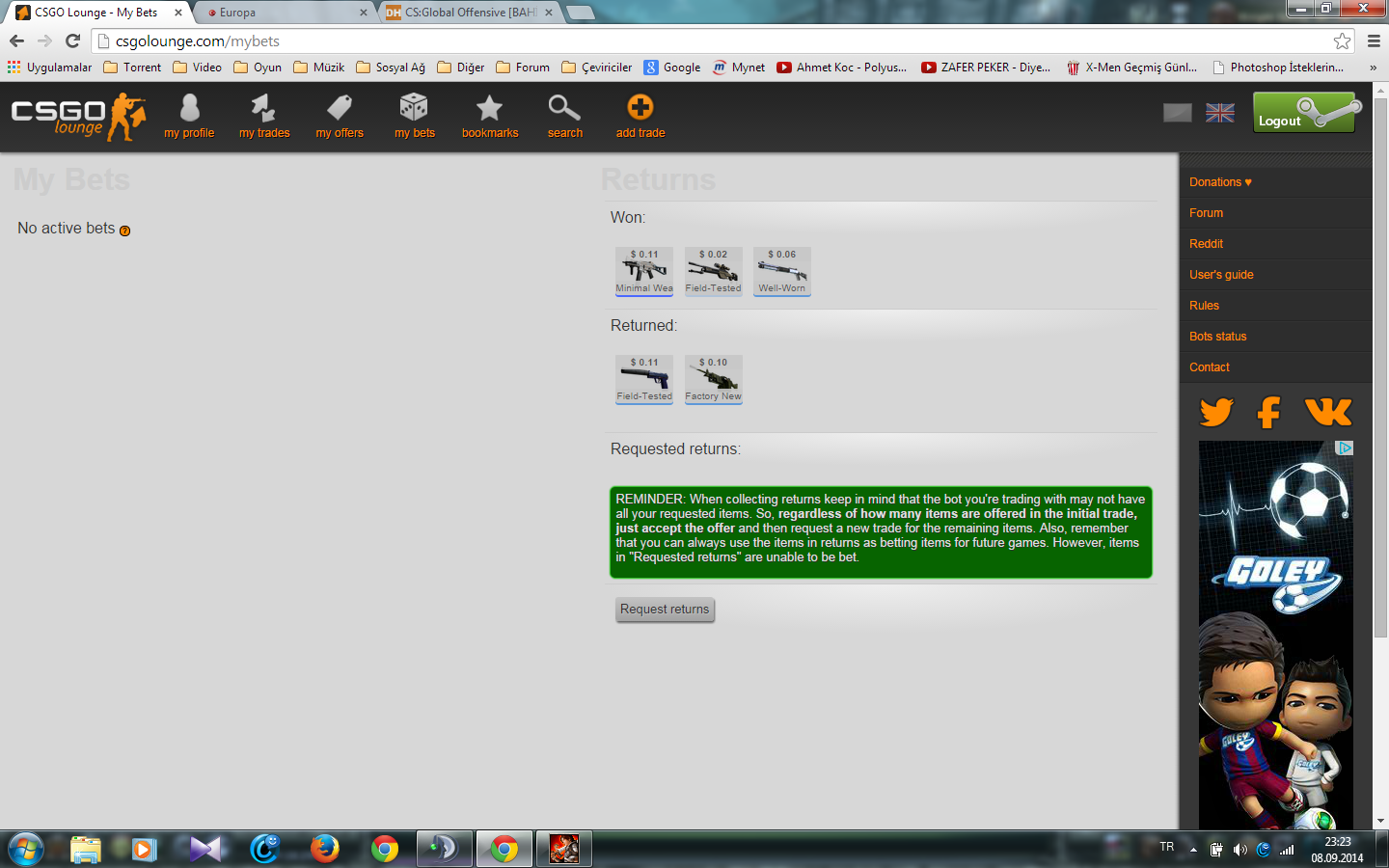Open the my profile page icon

click(x=189, y=107)
